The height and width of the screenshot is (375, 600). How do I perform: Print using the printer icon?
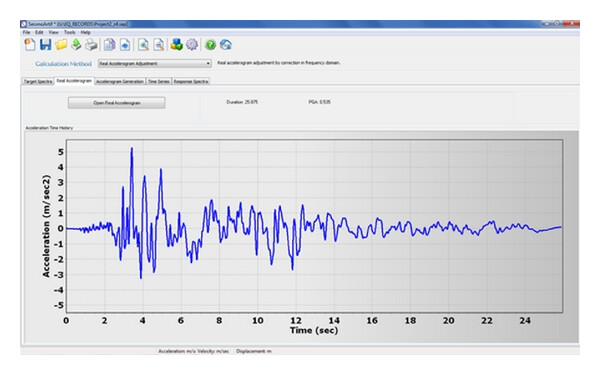pos(91,45)
